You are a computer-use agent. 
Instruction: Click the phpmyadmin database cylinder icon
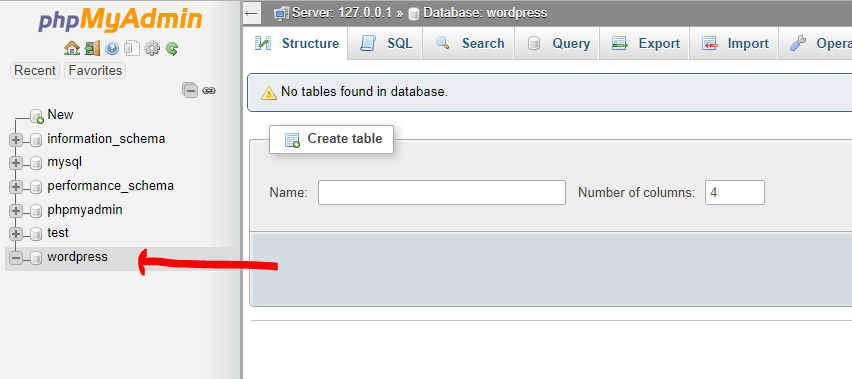36,210
